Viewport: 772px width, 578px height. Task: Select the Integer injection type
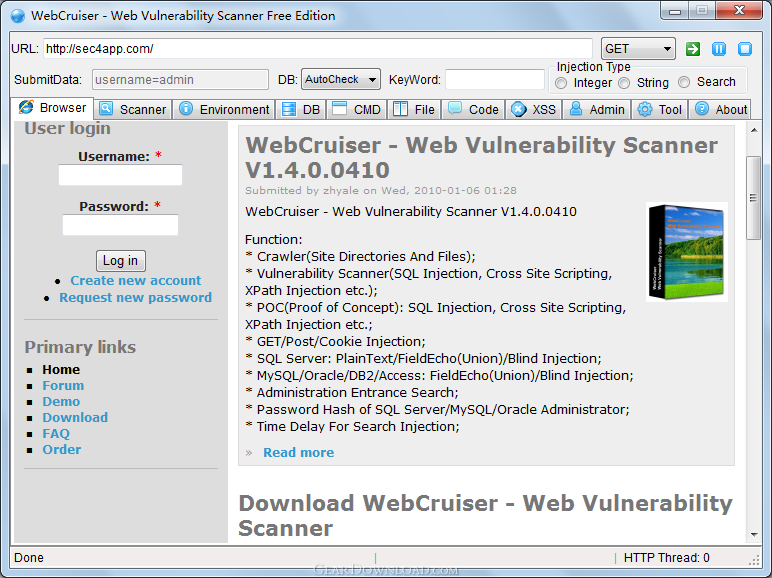[x=561, y=83]
